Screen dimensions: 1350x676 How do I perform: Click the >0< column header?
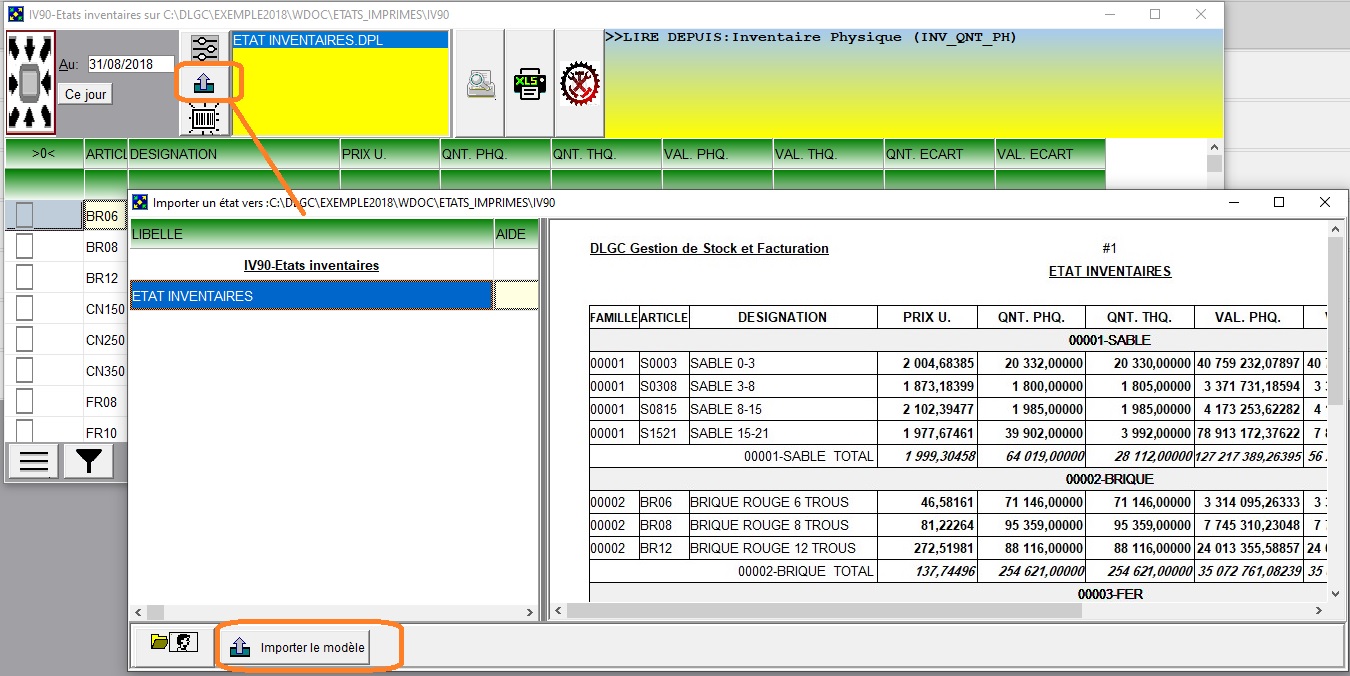[x=44, y=154]
